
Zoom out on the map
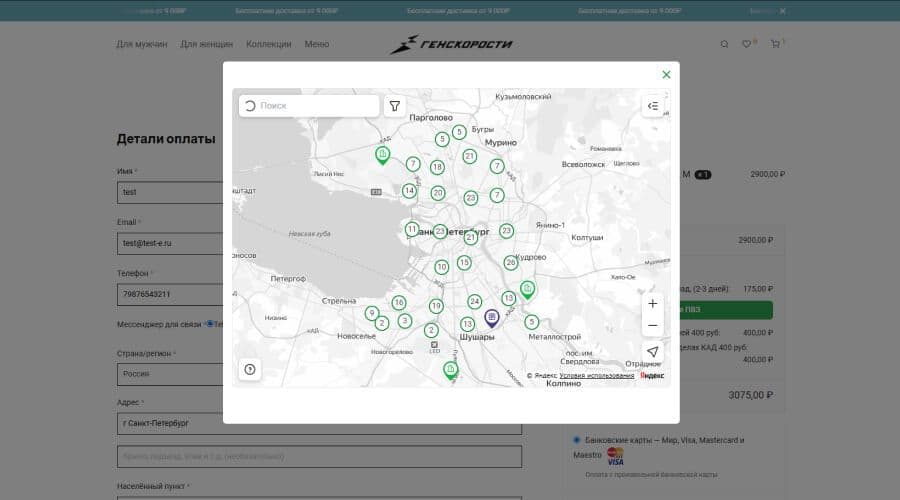653,326
